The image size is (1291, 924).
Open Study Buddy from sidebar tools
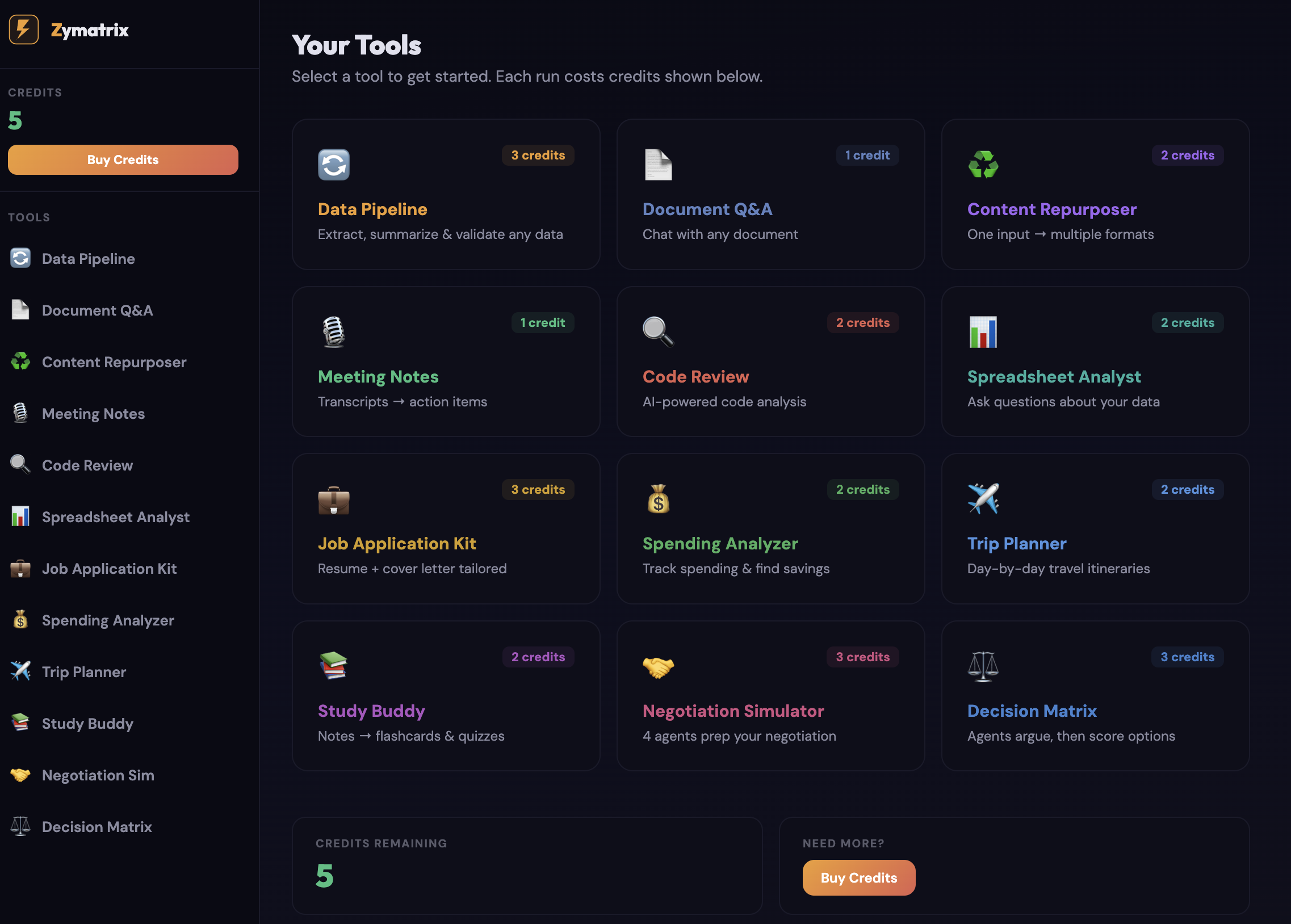click(87, 723)
